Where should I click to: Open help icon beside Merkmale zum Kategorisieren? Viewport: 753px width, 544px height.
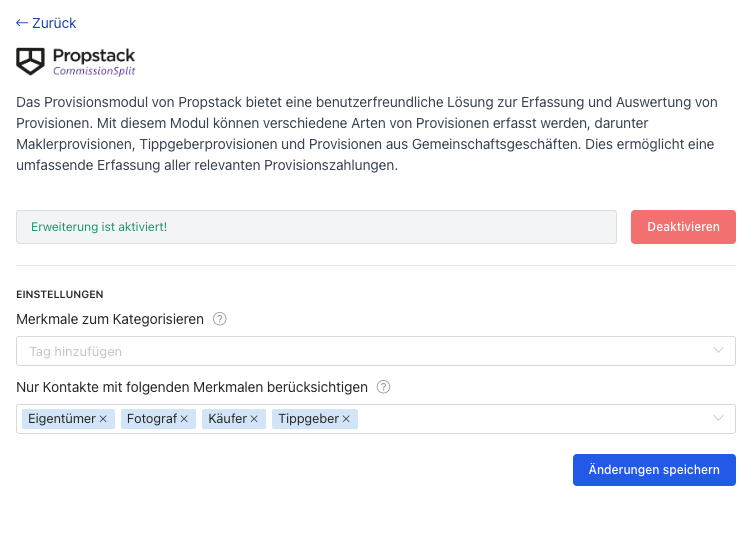pos(219,319)
